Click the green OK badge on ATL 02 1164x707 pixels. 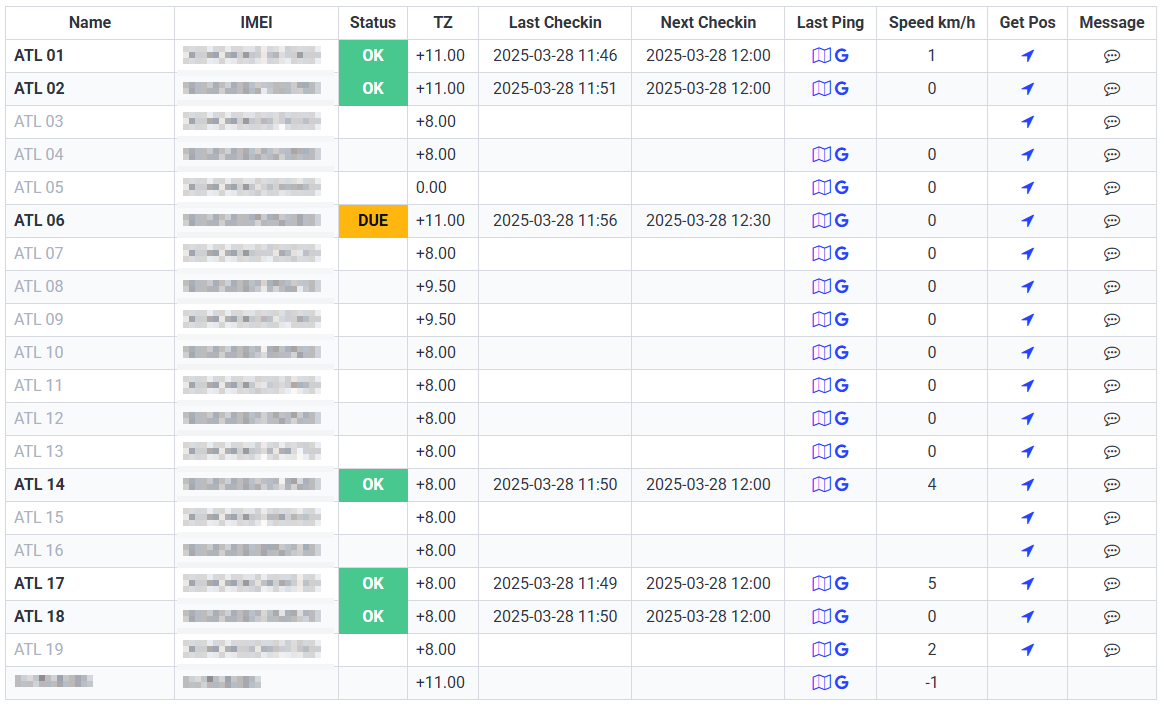(372, 88)
